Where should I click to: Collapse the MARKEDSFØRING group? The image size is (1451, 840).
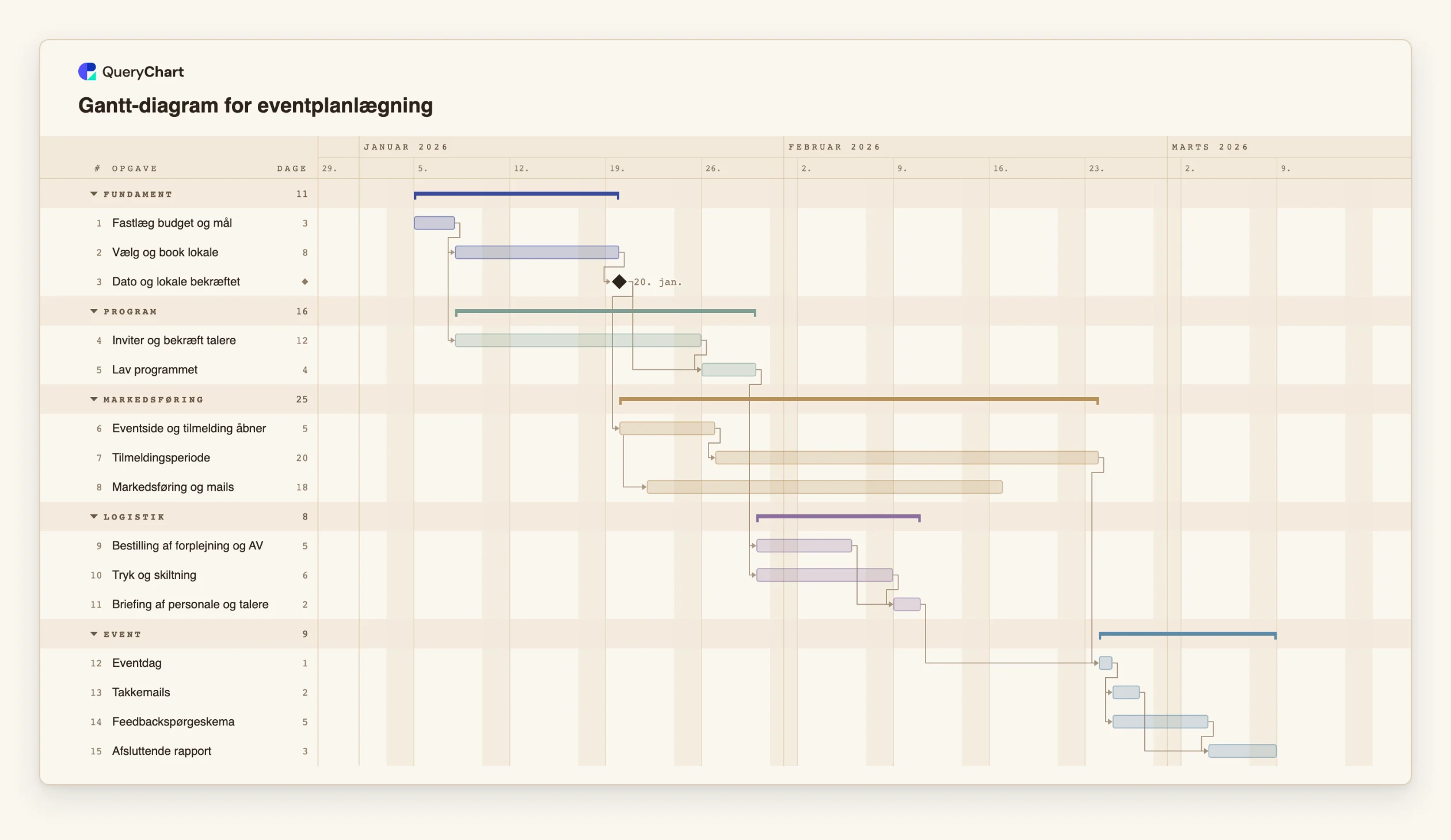point(94,399)
